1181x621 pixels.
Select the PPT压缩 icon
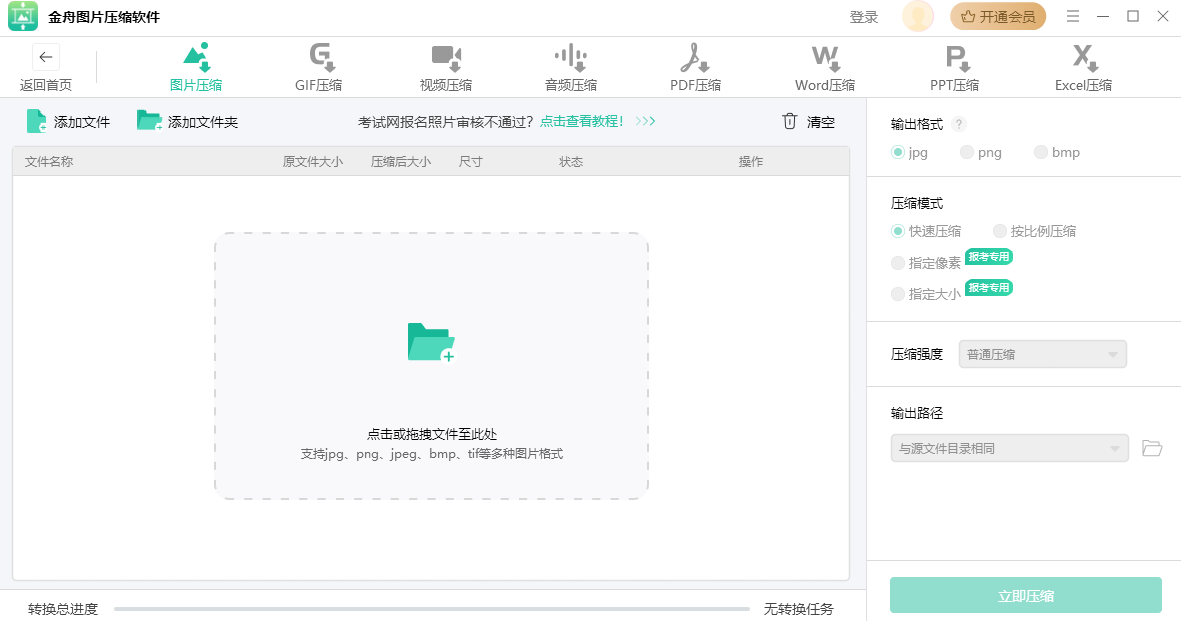[x=954, y=57]
